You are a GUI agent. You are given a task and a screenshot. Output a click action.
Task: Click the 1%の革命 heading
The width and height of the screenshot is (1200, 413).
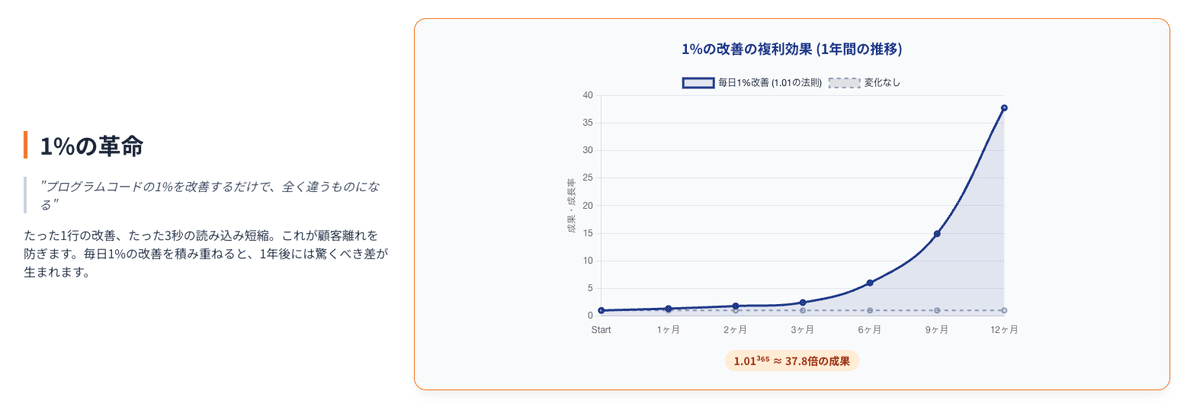[91, 146]
